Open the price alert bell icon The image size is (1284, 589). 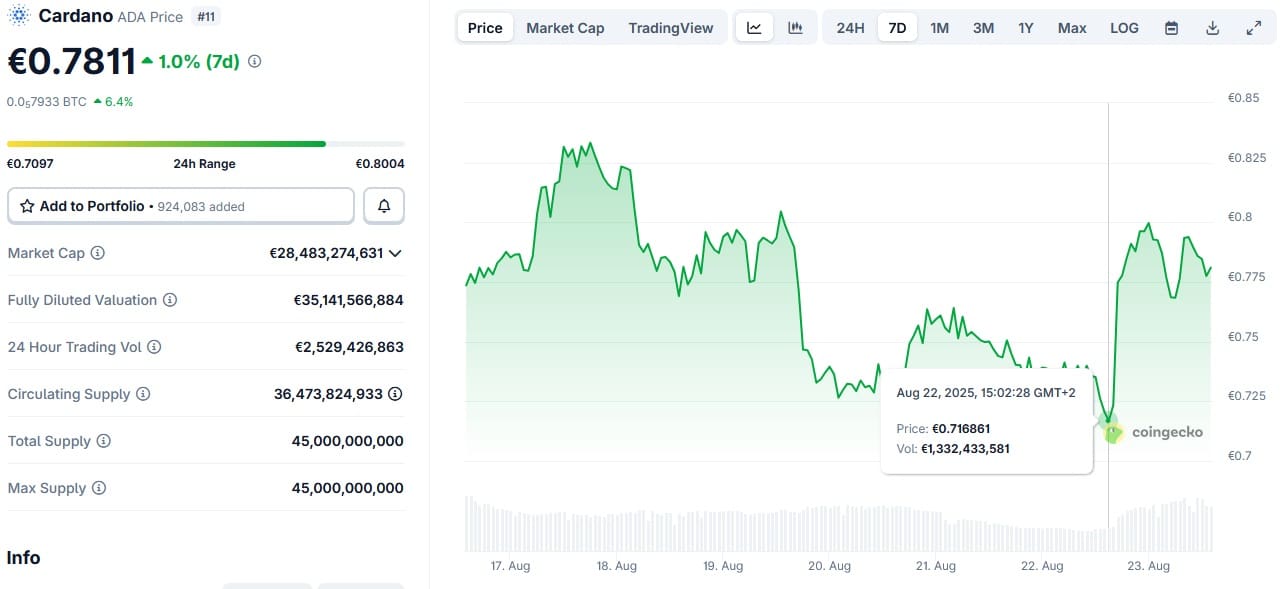point(384,206)
